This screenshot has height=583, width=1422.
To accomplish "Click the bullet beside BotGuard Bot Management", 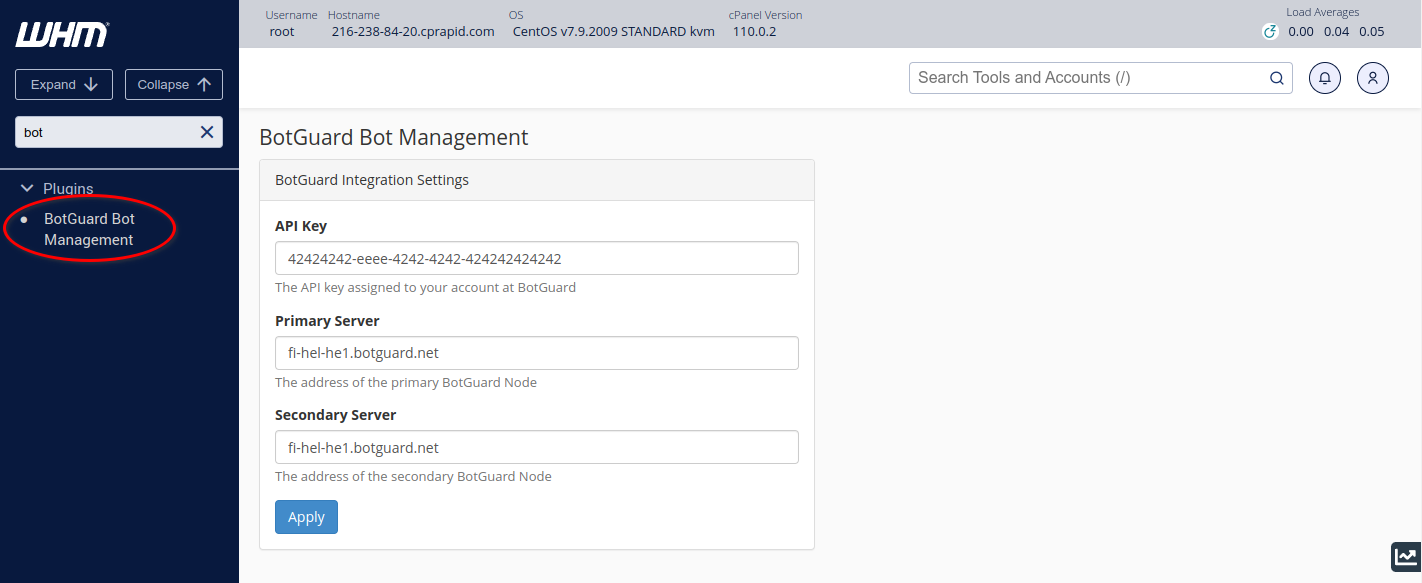I will 25,219.
